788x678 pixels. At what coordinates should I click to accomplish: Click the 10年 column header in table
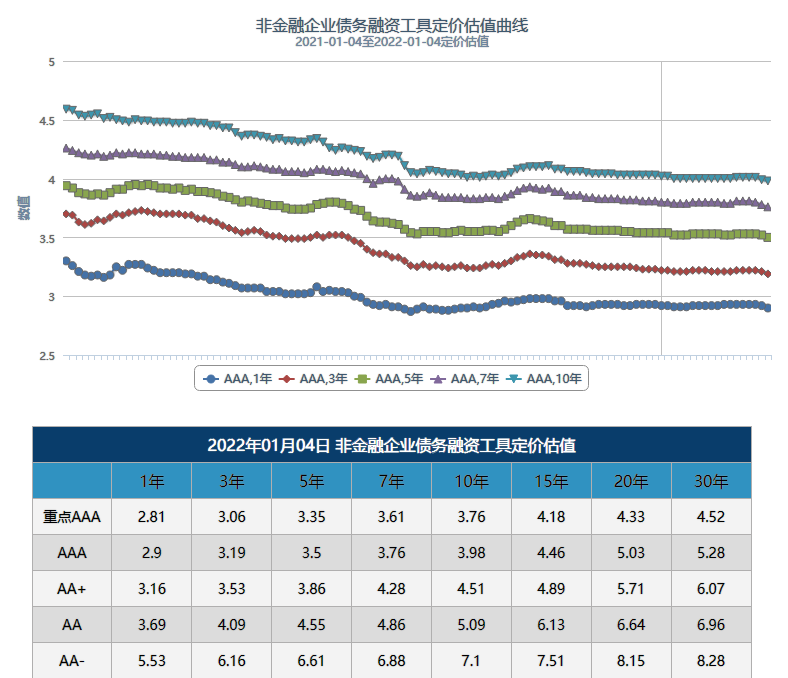(471, 481)
